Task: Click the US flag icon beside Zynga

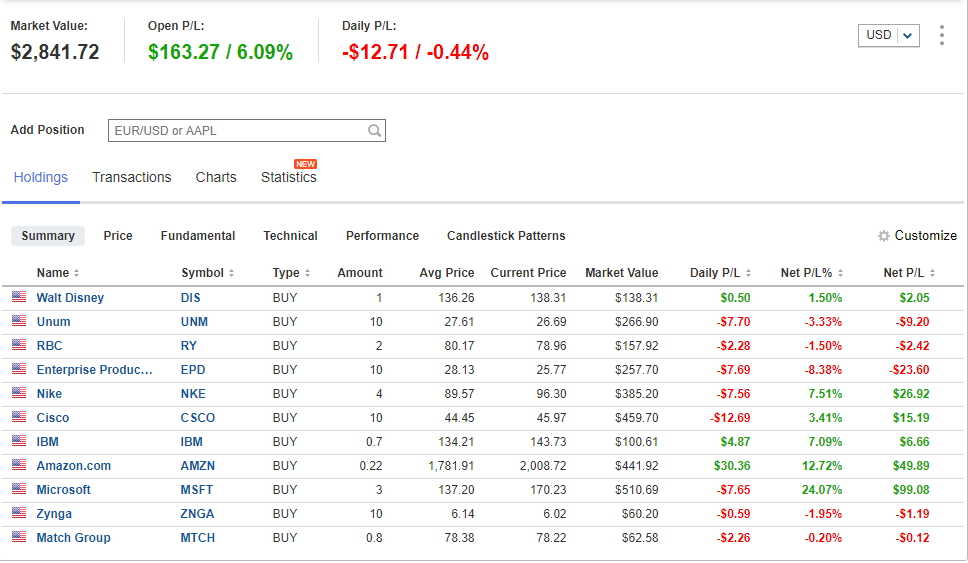Action: [19, 513]
